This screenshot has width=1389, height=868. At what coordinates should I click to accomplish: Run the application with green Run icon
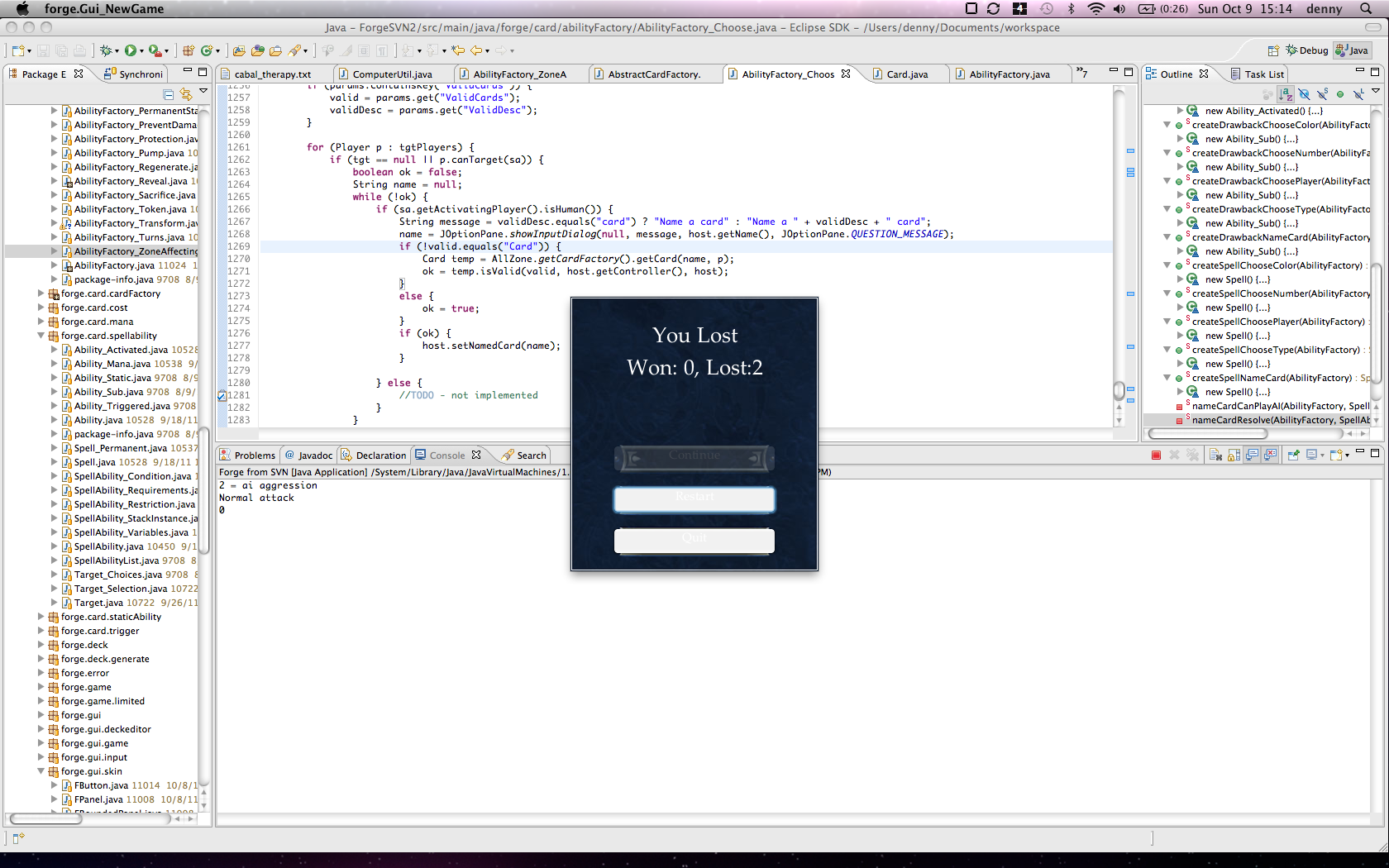pyautogui.click(x=131, y=50)
